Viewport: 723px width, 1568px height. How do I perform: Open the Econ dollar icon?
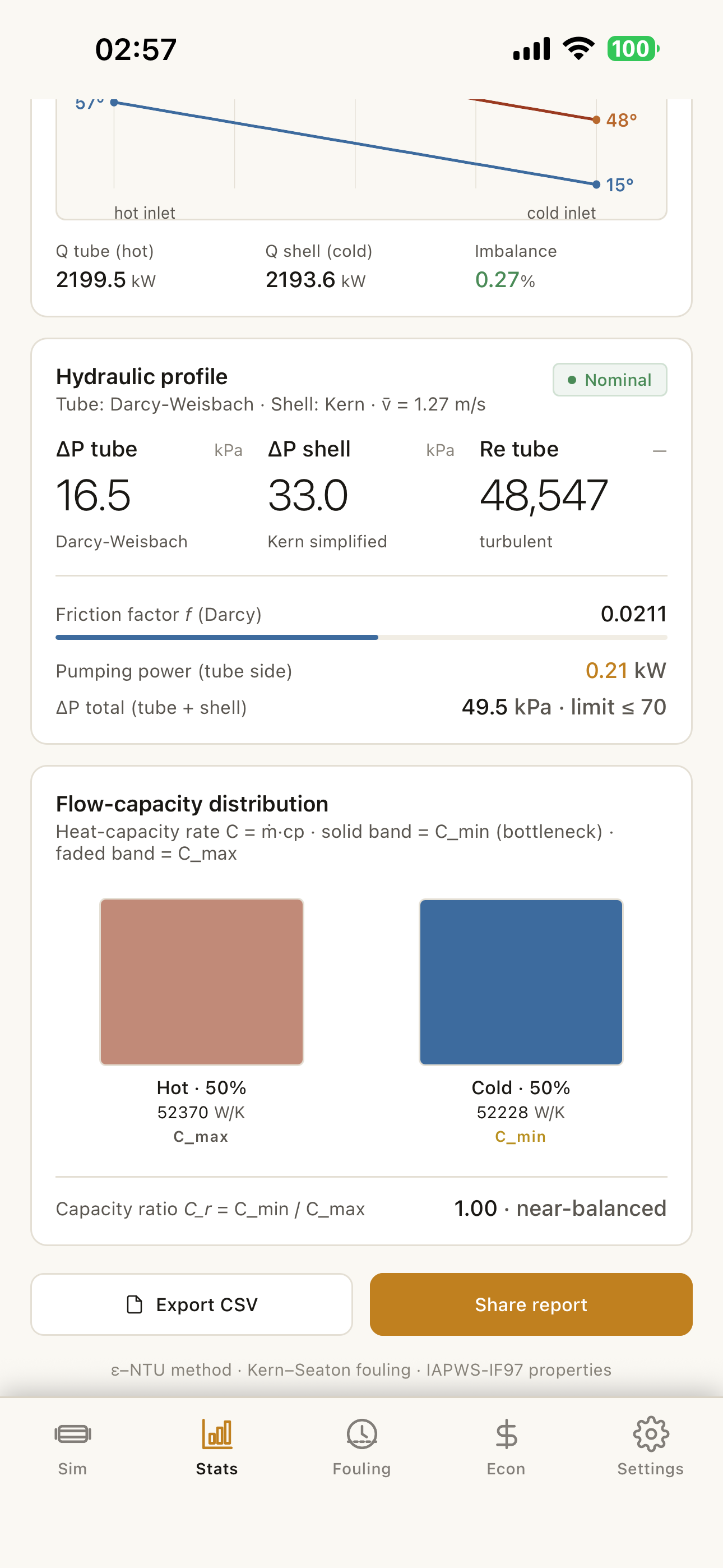tap(506, 1434)
